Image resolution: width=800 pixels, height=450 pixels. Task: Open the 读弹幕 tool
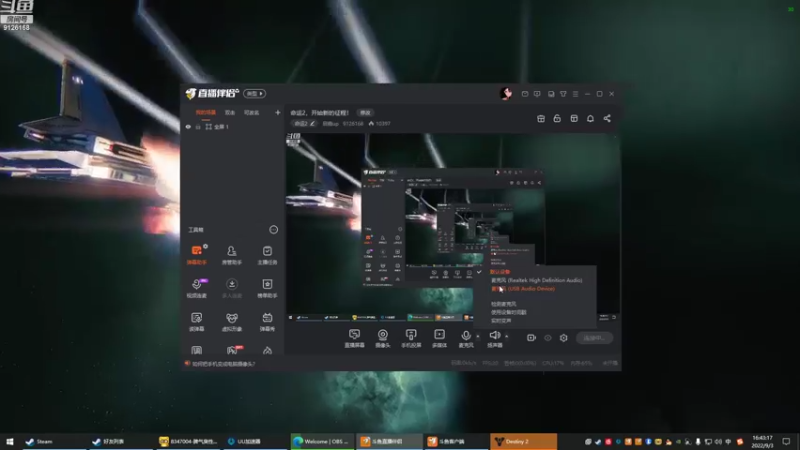coord(196,321)
